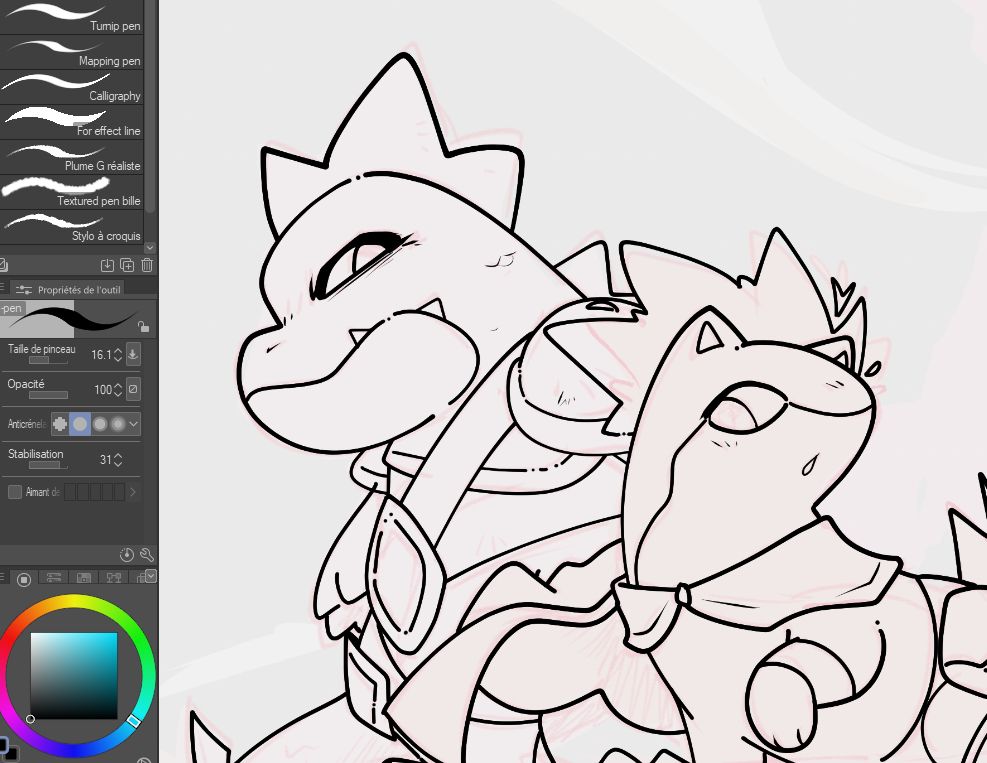Adjust the Opacité slider
Screen dimensions: 987x763
click(x=48, y=395)
